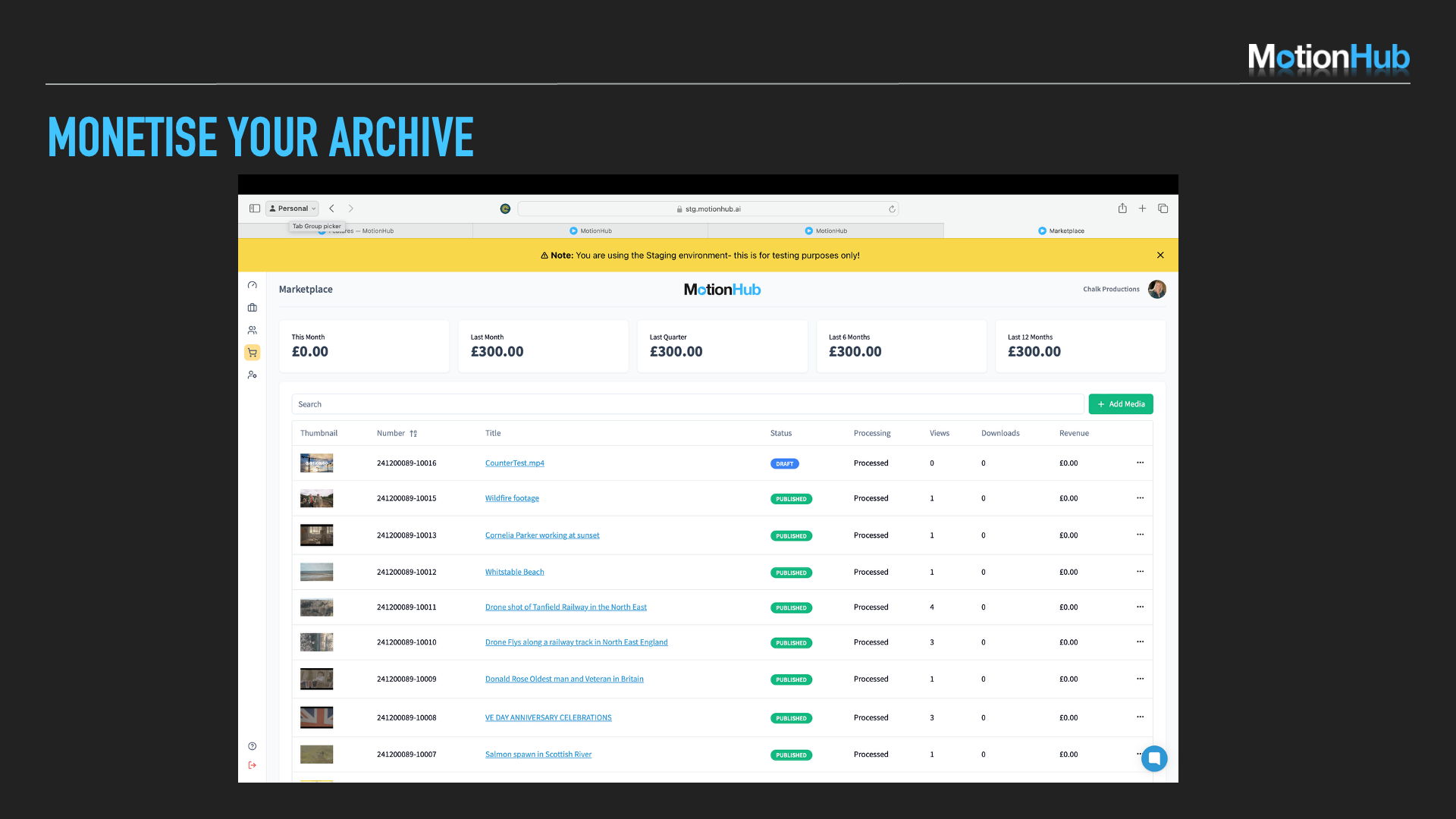Click the briefcase icon in sidebar
Viewport: 1456px width, 819px height.
click(x=253, y=308)
